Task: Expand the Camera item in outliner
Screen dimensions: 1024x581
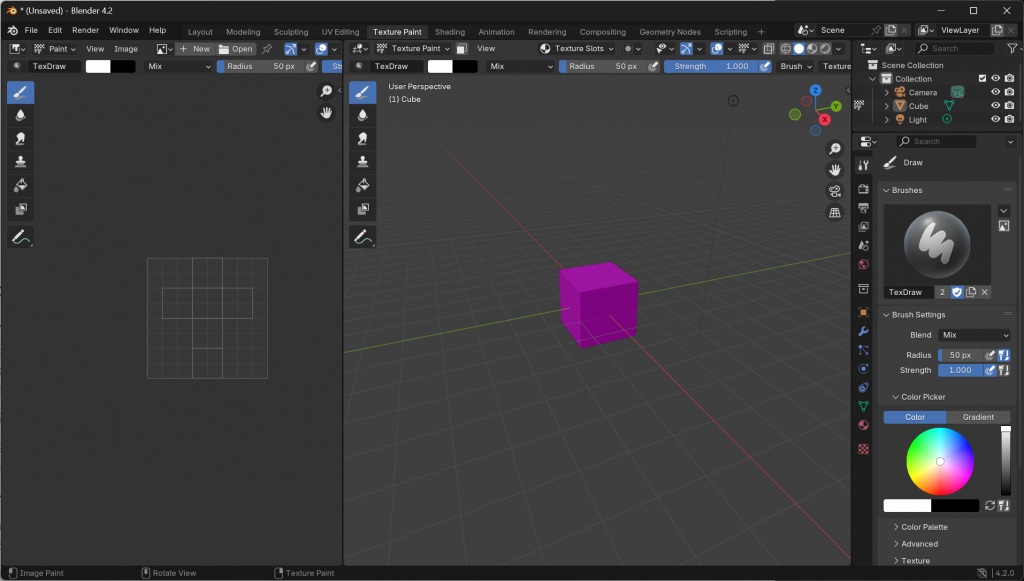Action: click(x=886, y=93)
